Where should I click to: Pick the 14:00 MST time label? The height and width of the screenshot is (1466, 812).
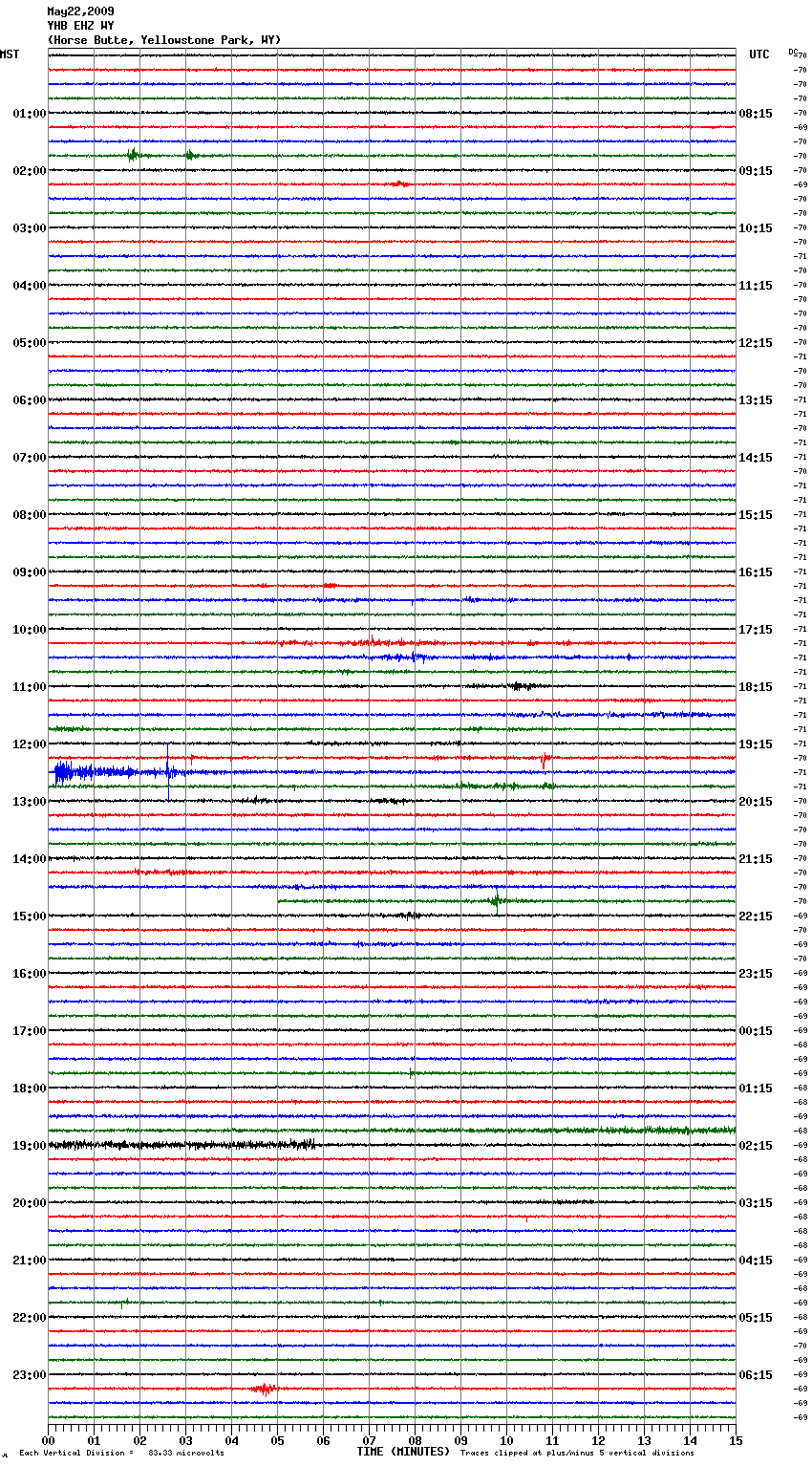click(30, 859)
